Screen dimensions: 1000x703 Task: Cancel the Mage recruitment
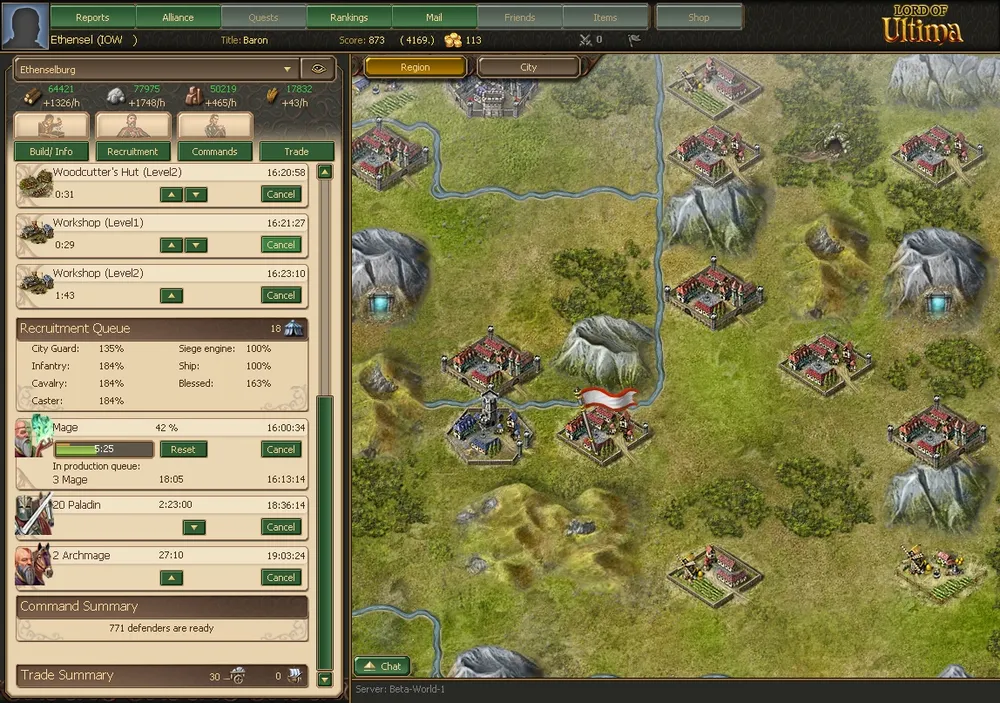281,449
